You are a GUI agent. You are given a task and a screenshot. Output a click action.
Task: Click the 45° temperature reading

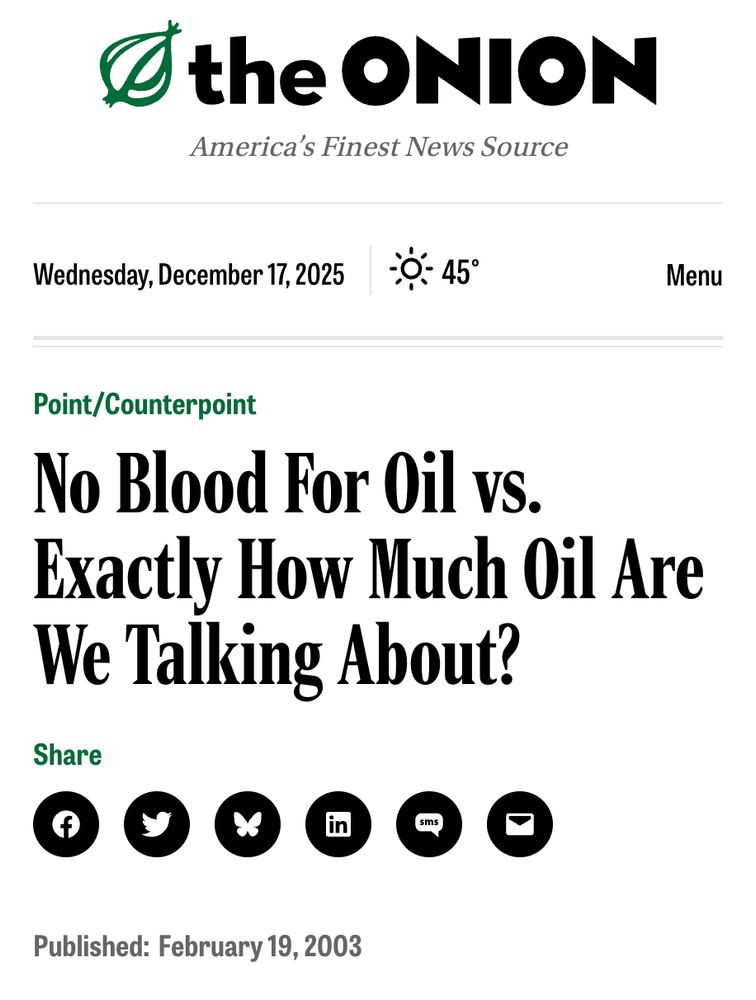[461, 268]
